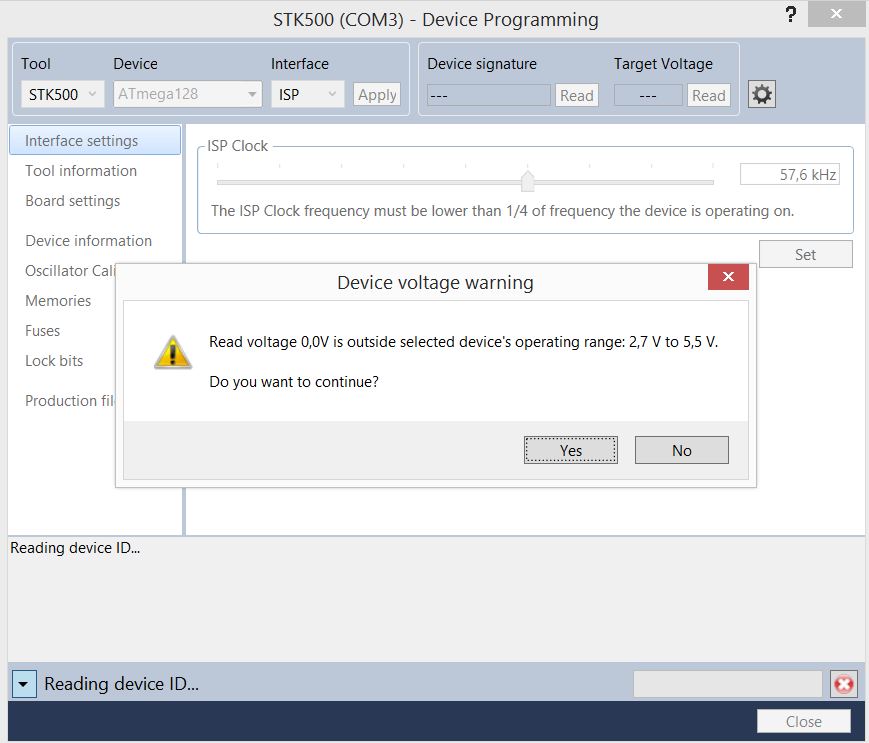Open Device information section
The image size is (869, 743).
tap(89, 240)
